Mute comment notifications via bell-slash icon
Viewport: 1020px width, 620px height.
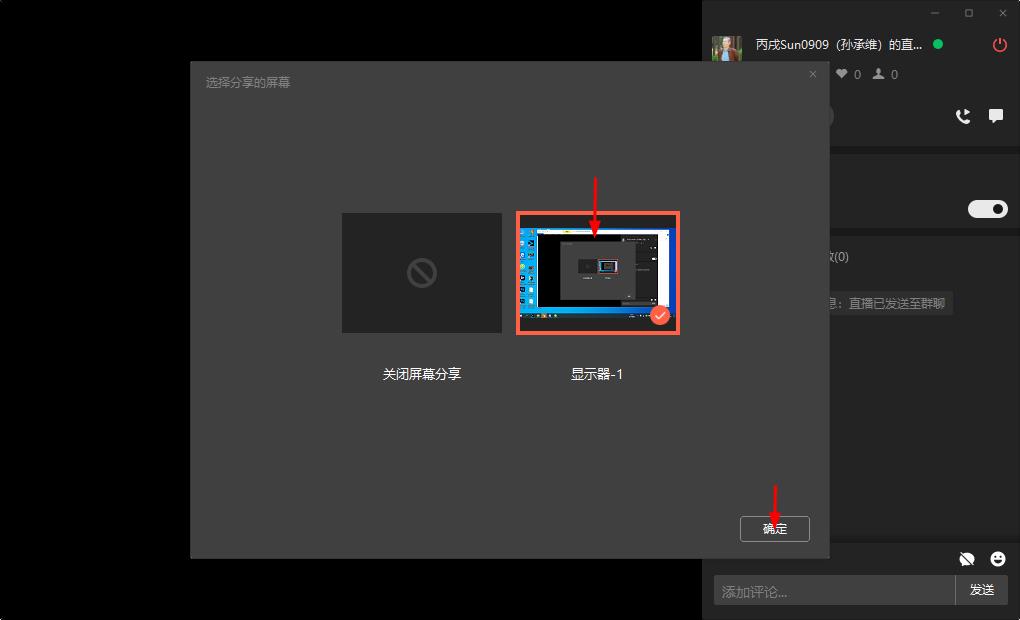click(966, 559)
